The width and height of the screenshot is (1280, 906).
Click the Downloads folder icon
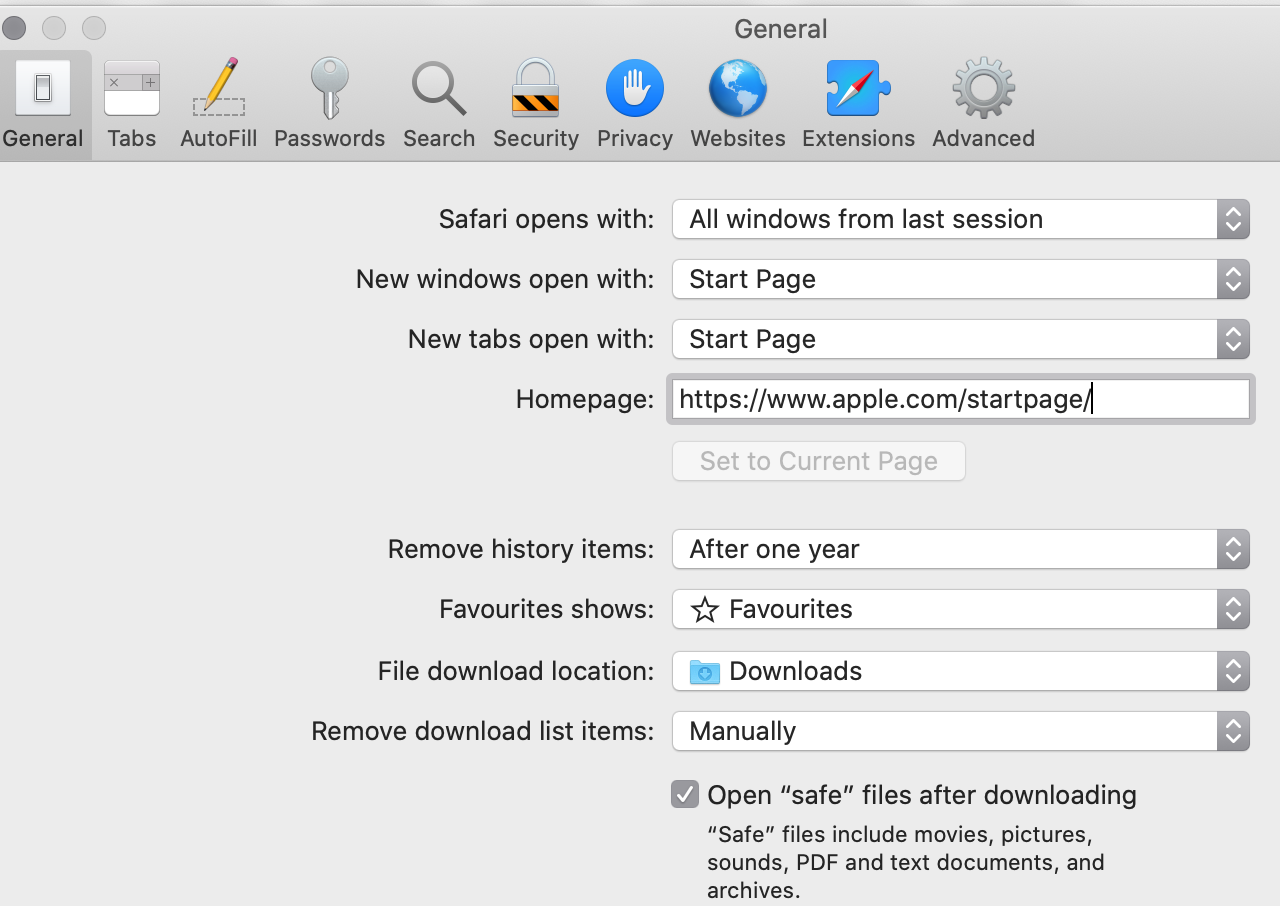tap(705, 671)
